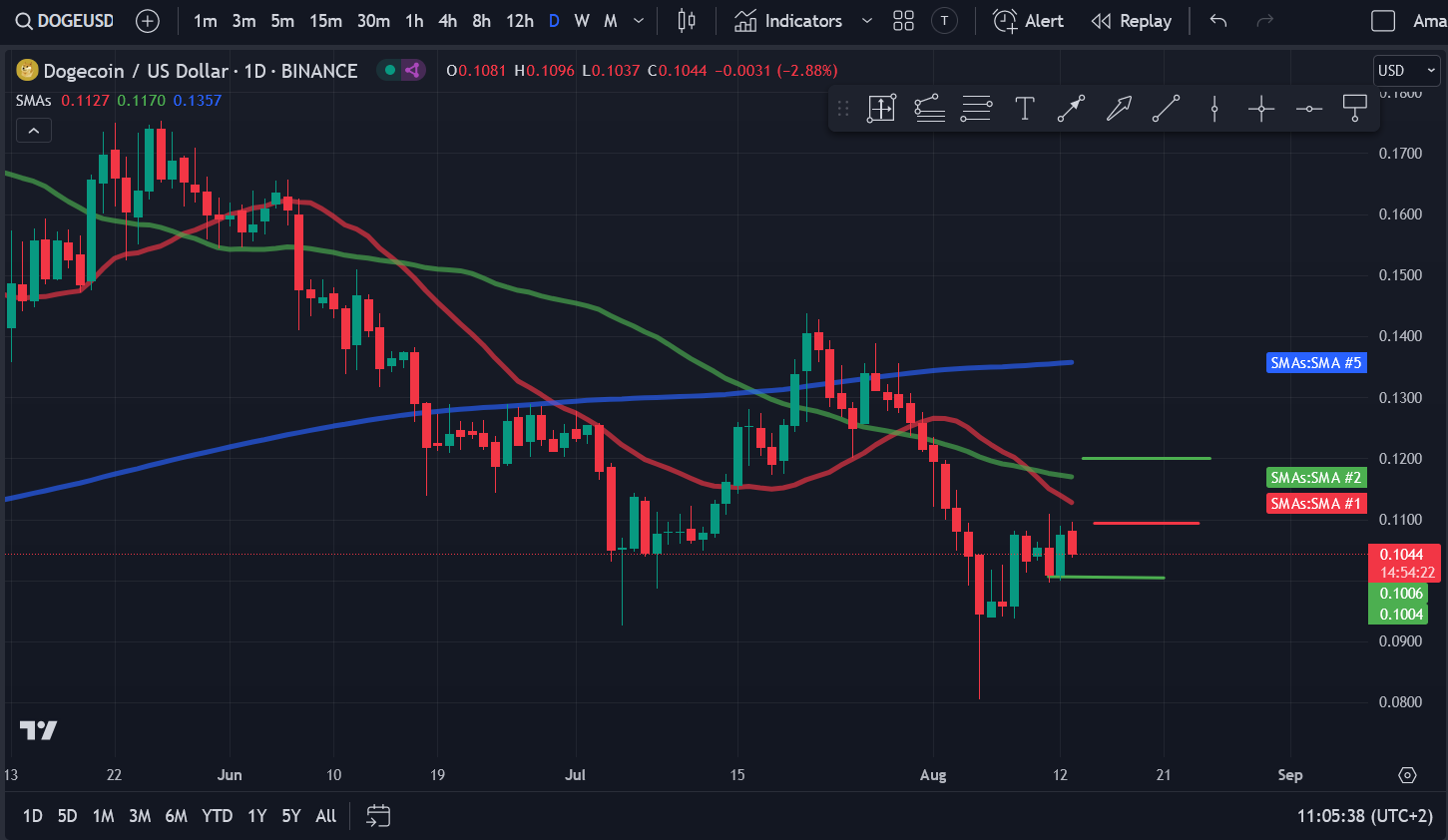Choose the hollow Arrow drawing tool
Viewport: 1448px width, 840px height.
coord(1119,108)
